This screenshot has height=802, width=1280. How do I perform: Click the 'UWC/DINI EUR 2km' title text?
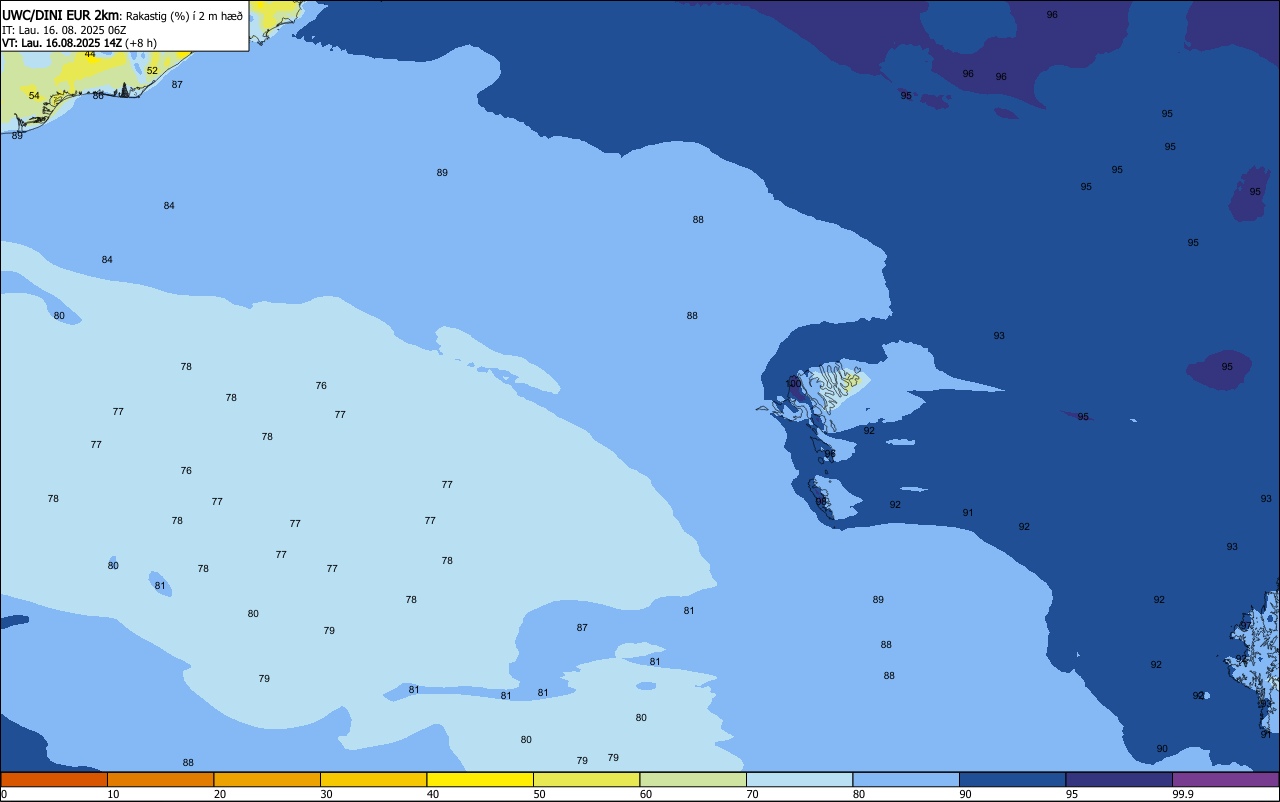[x=61, y=15]
